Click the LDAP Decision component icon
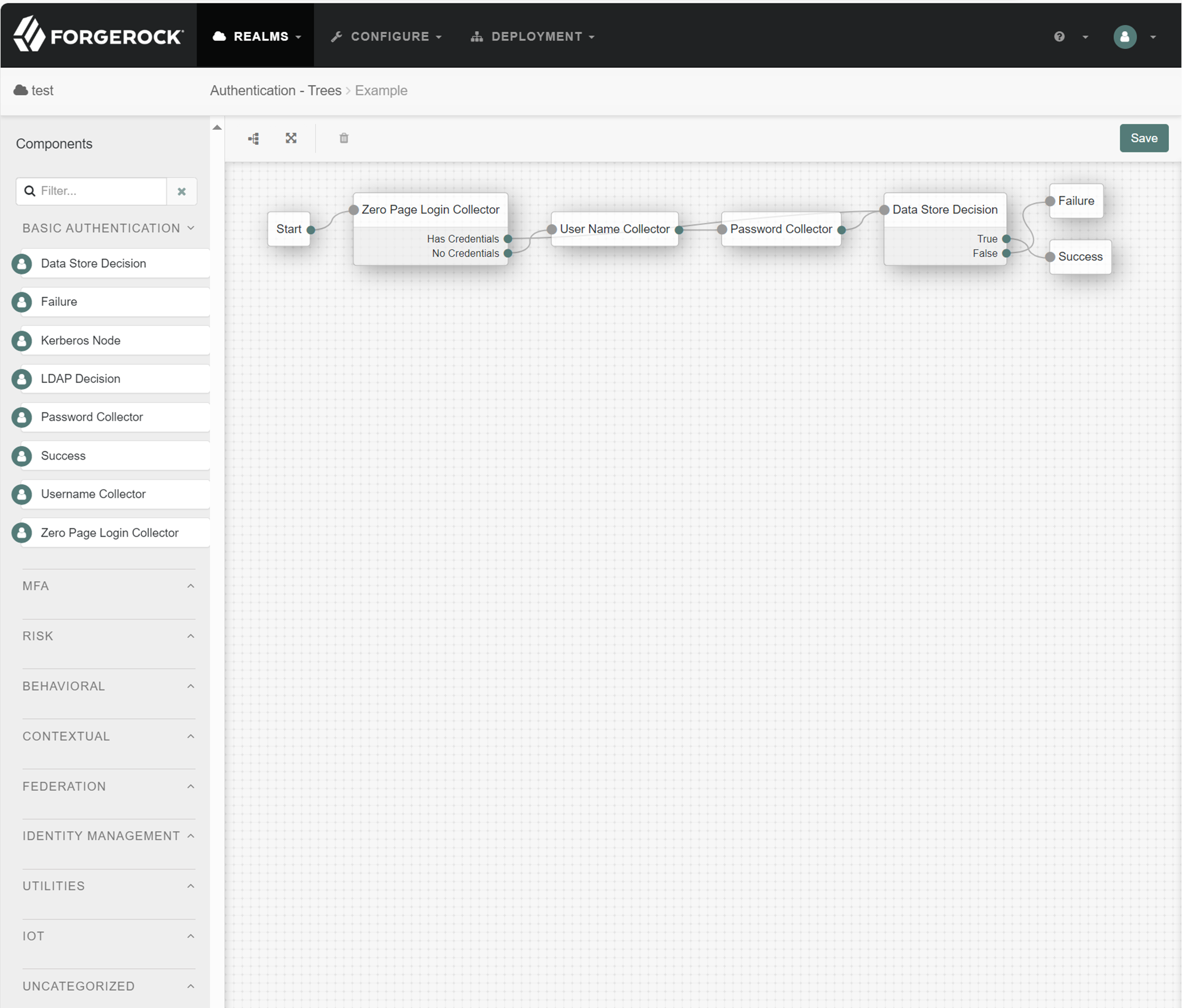Viewport: 1182px width, 1008px height. [x=22, y=379]
